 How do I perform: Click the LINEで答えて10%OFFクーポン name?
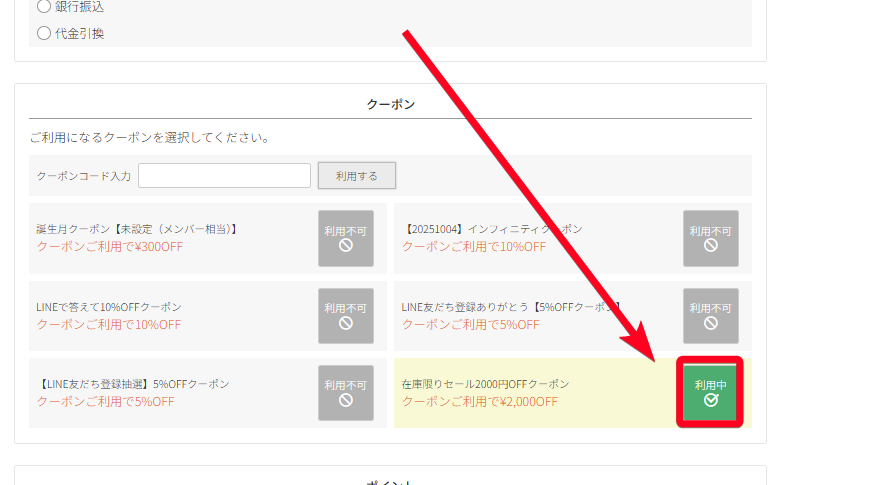pyautogui.click(x=109, y=307)
